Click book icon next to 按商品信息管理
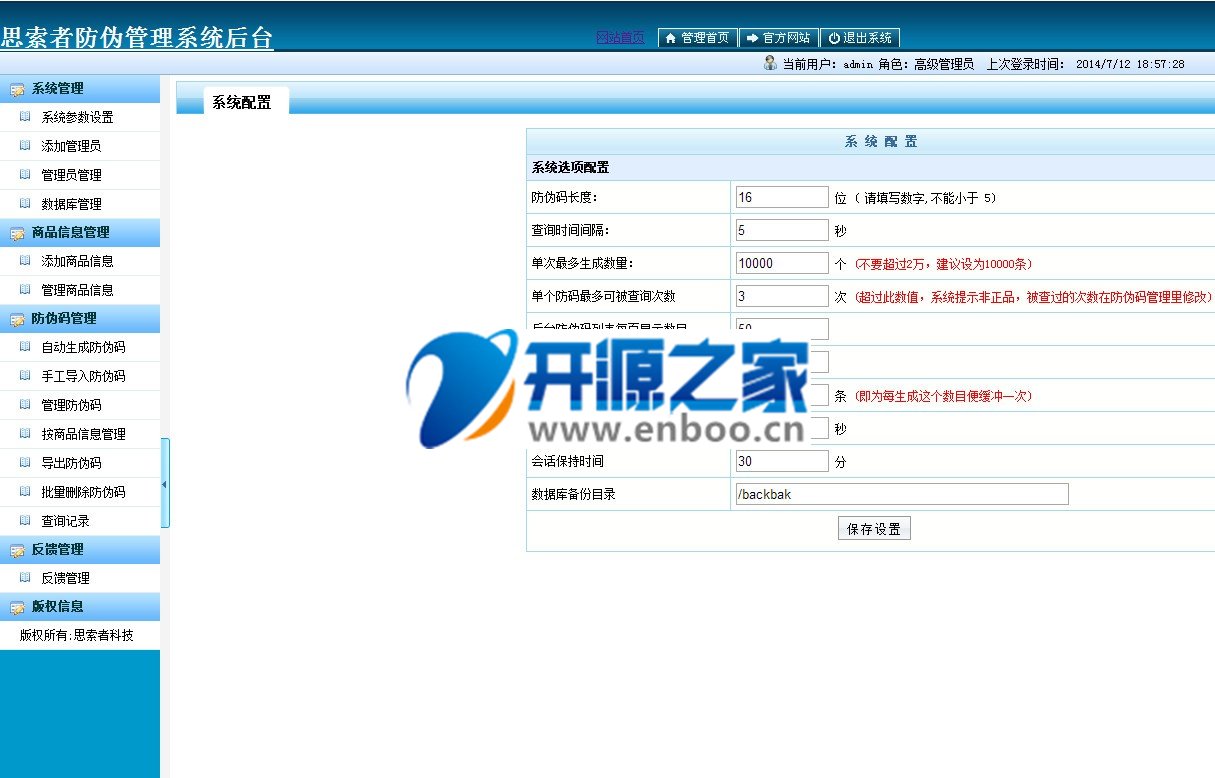The height and width of the screenshot is (778, 1215). (25, 433)
